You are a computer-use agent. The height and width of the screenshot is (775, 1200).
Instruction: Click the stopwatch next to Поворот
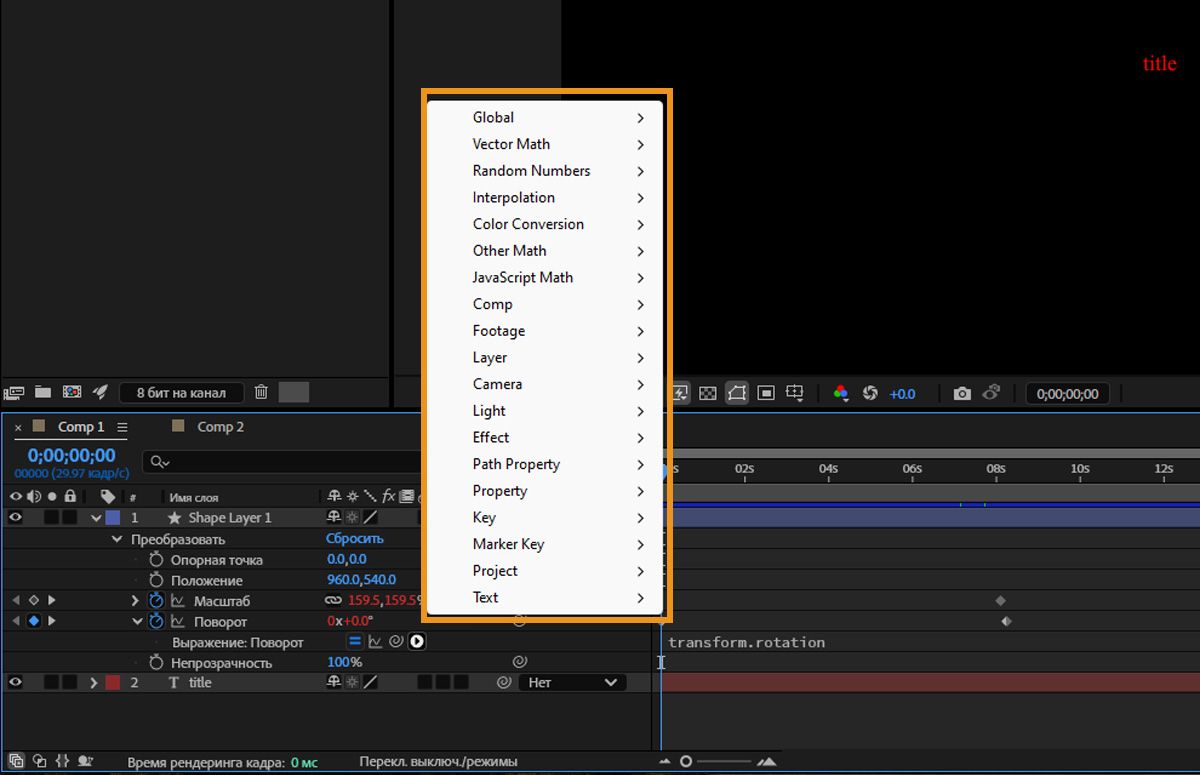(x=156, y=621)
